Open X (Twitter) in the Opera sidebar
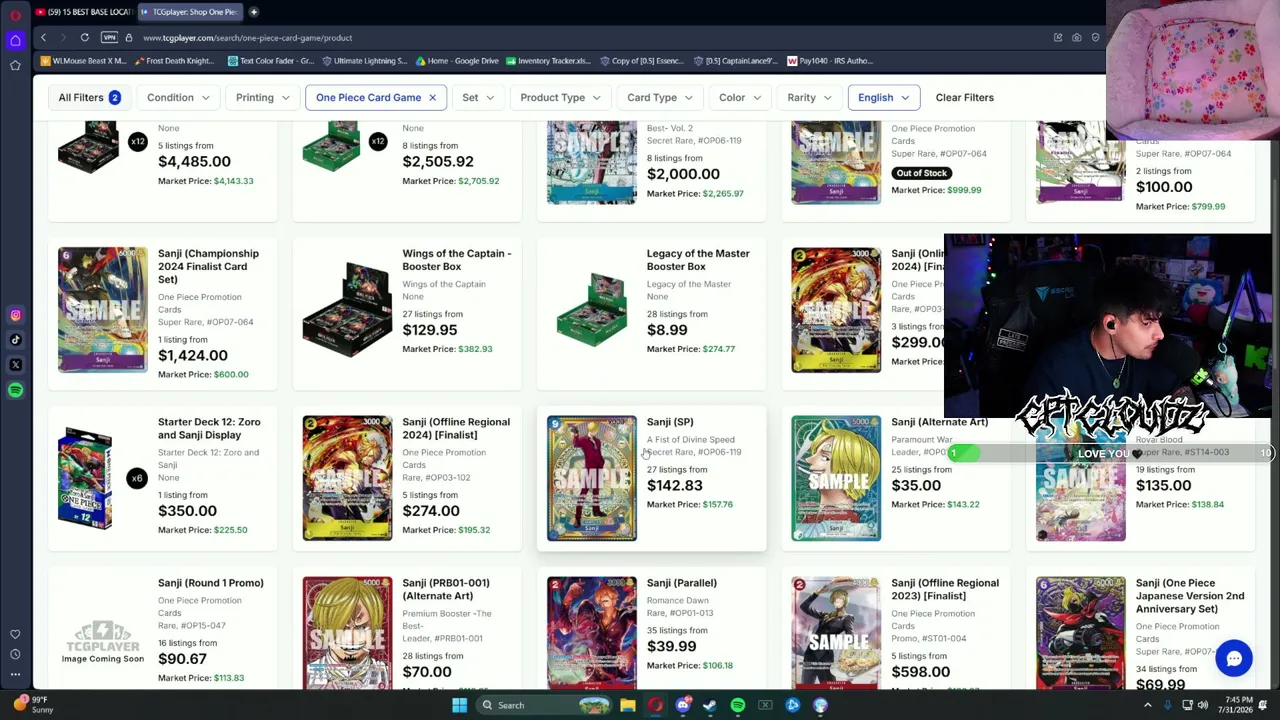This screenshot has width=1280, height=720. point(15,365)
